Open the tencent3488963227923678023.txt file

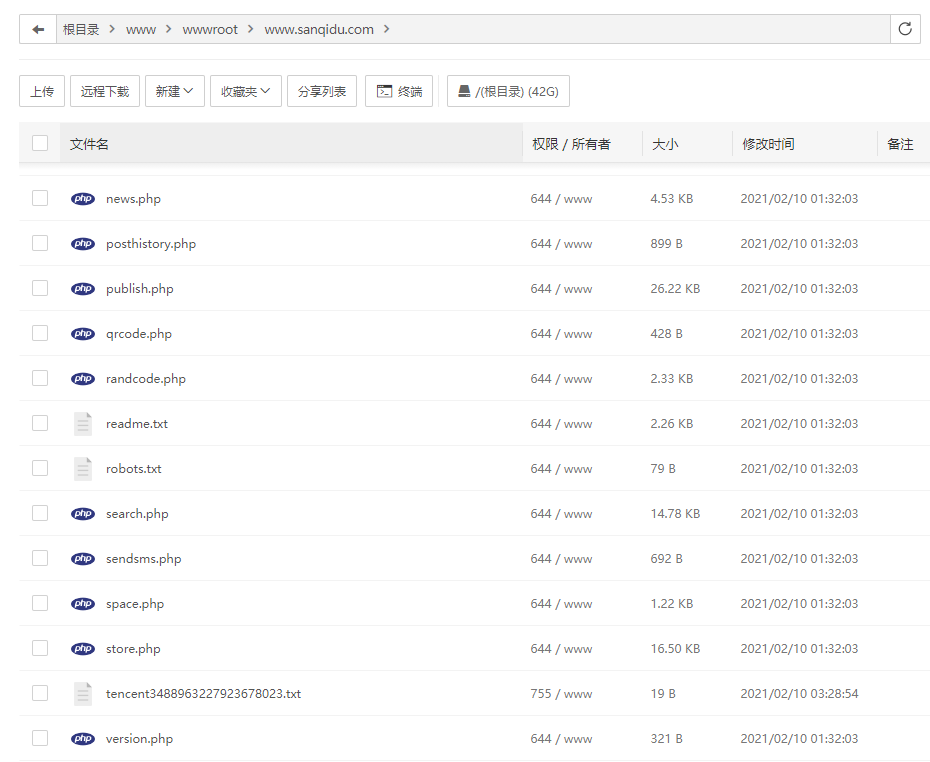pos(203,693)
